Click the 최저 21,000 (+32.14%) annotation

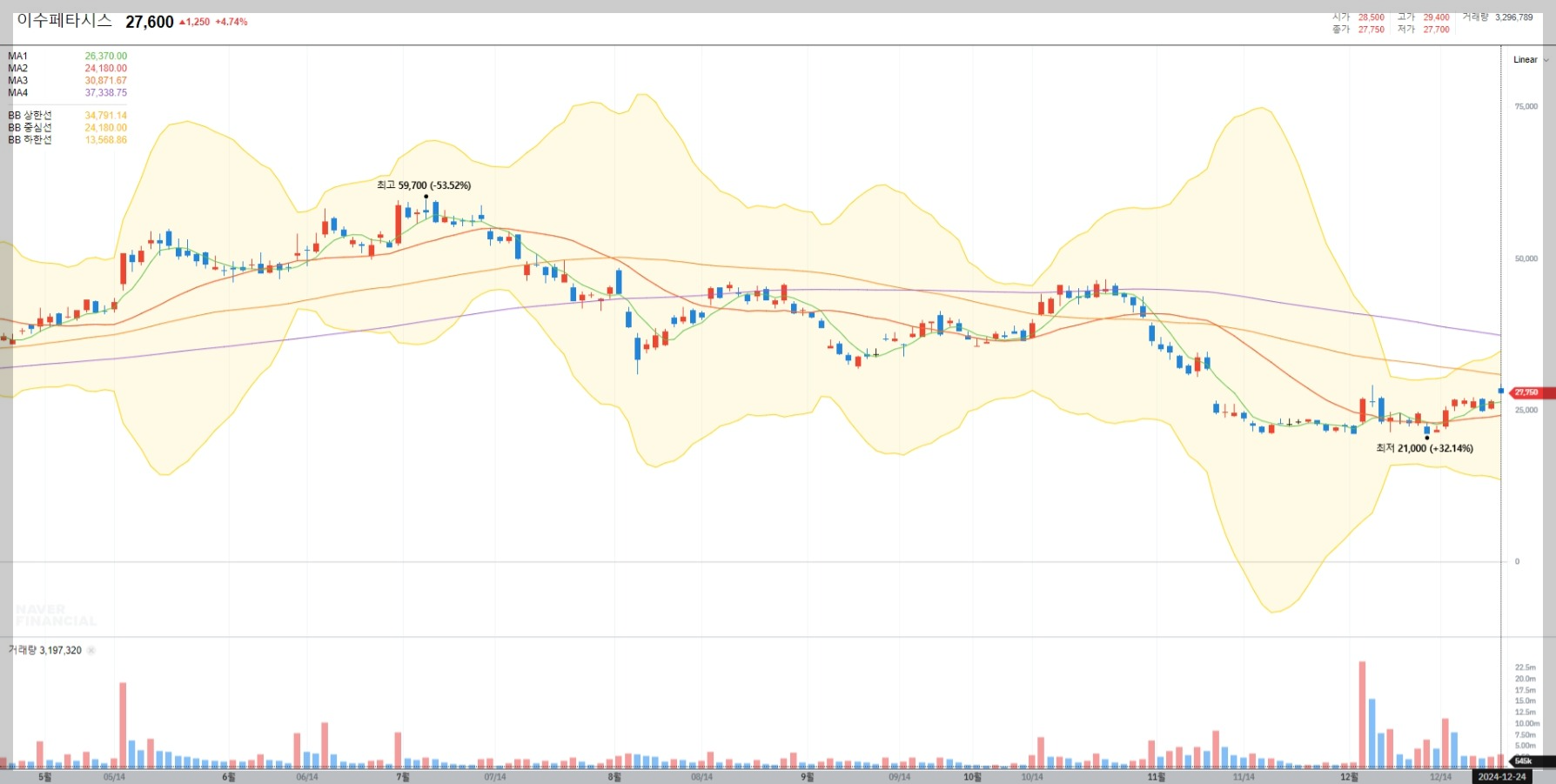pyautogui.click(x=1425, y=448)
